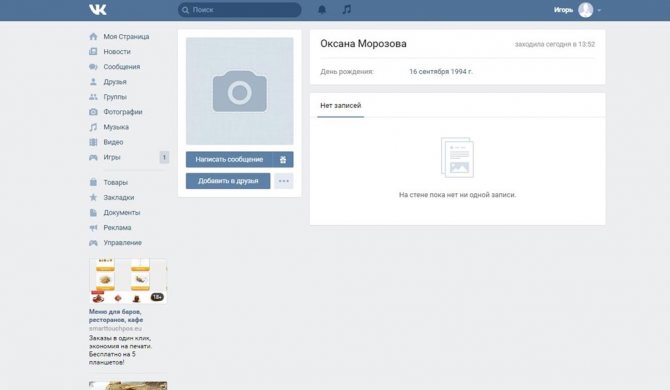Focus the Поиск search field
This screenshot has width=670, height=390.
tap(240, 10)
